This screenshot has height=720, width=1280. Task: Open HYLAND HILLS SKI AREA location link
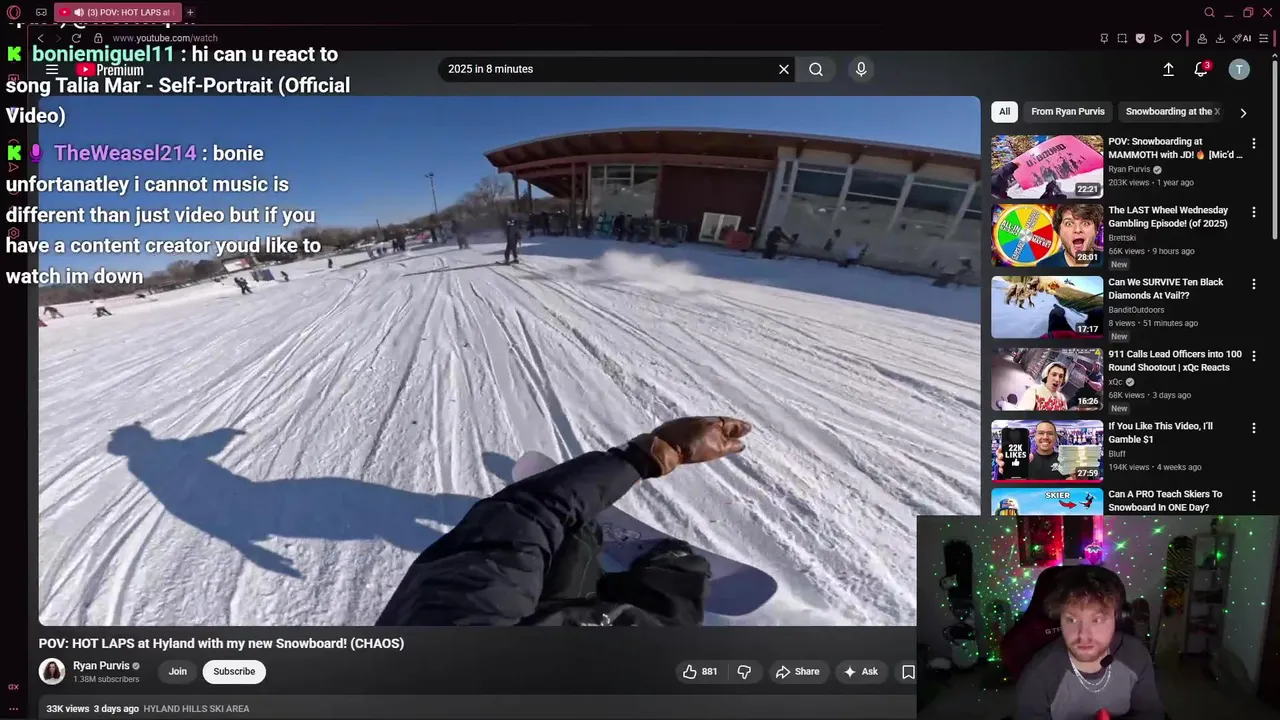click(x=196, y=708)
